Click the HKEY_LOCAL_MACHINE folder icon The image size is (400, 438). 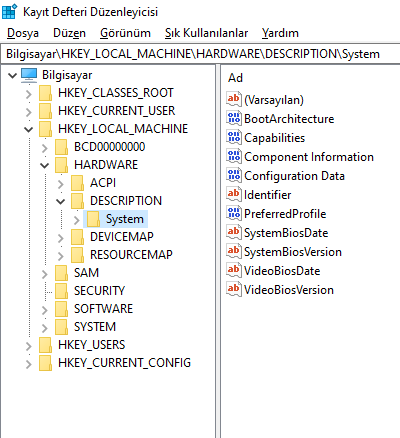45,129
